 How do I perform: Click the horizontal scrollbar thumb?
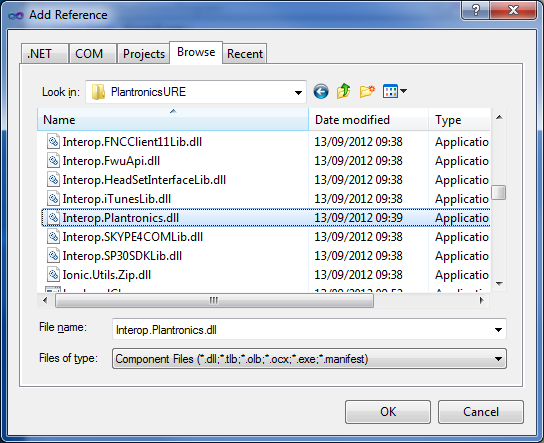[x=214, y=300]
